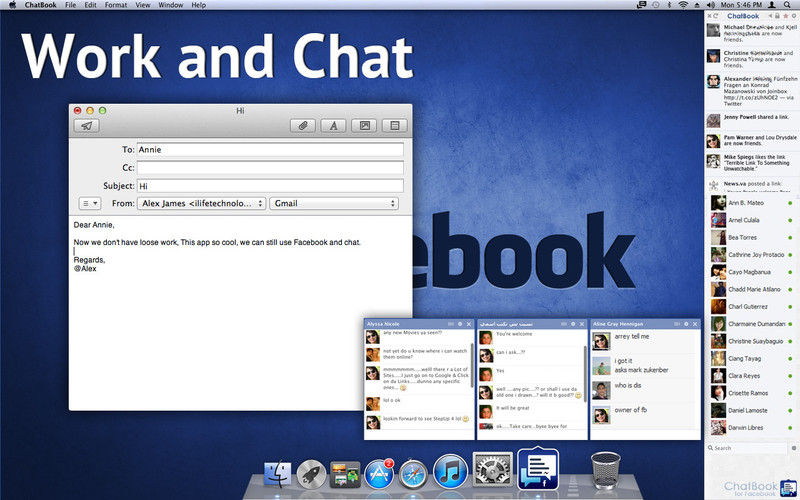
Task: Open Safari compass icon in the Dock
Action: pyautogui.click(x=413, y=474)
